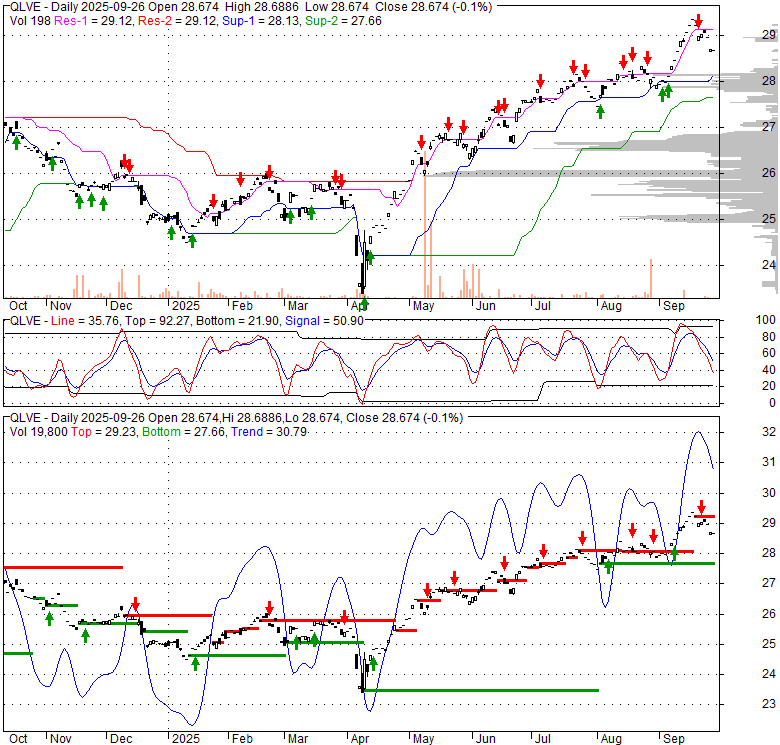
Task: Click the 'Feb' label on top chart axis
Action: point(242,306)
